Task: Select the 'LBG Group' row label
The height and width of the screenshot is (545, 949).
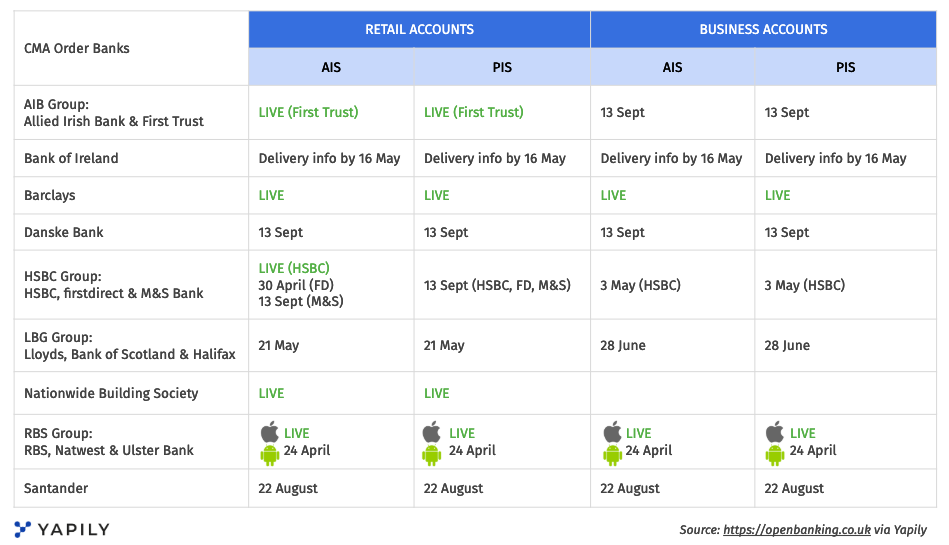Action: click(130, 346)
